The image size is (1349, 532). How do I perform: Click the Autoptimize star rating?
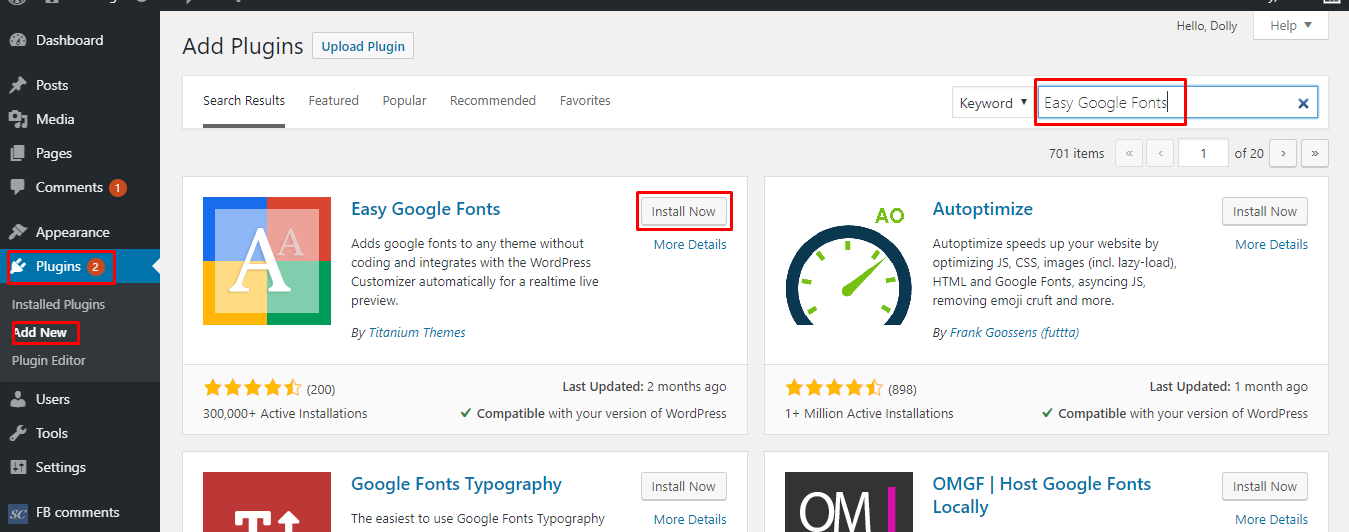click(834, 388)
